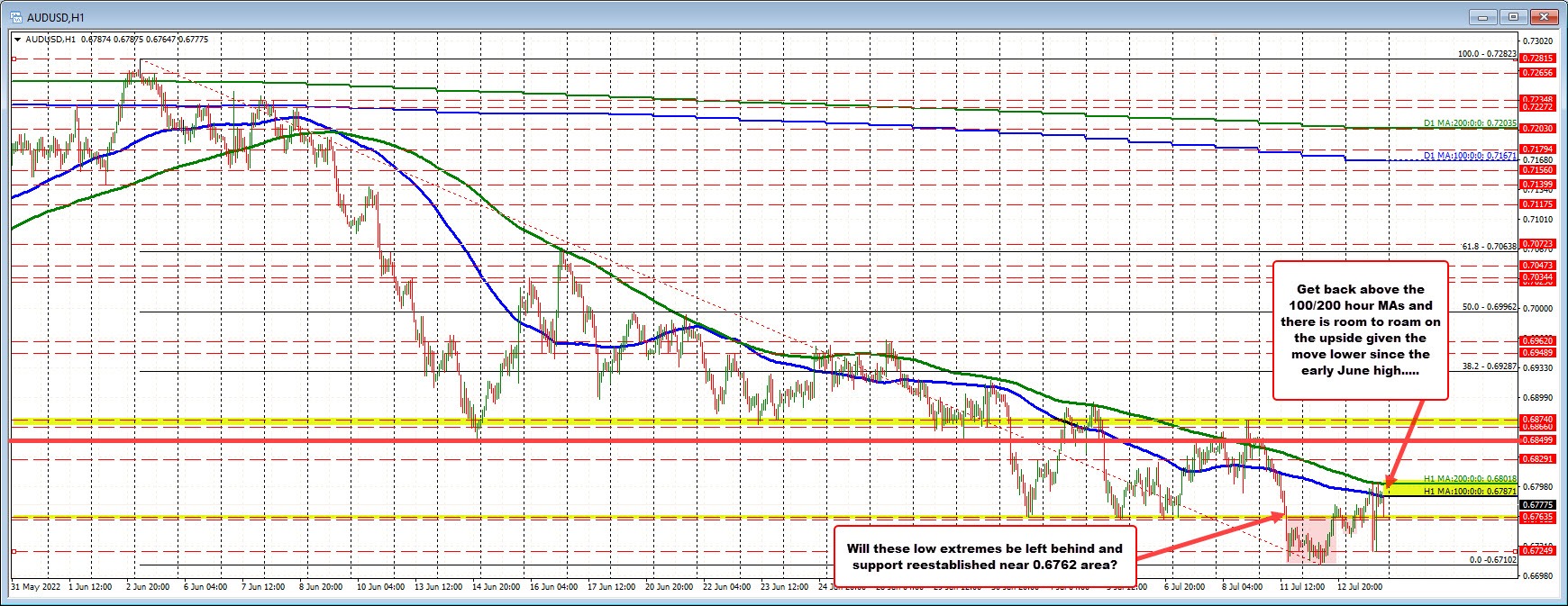Select the 0.71175 red price label
1568x606 pixels.
[x=1537, y=204]
